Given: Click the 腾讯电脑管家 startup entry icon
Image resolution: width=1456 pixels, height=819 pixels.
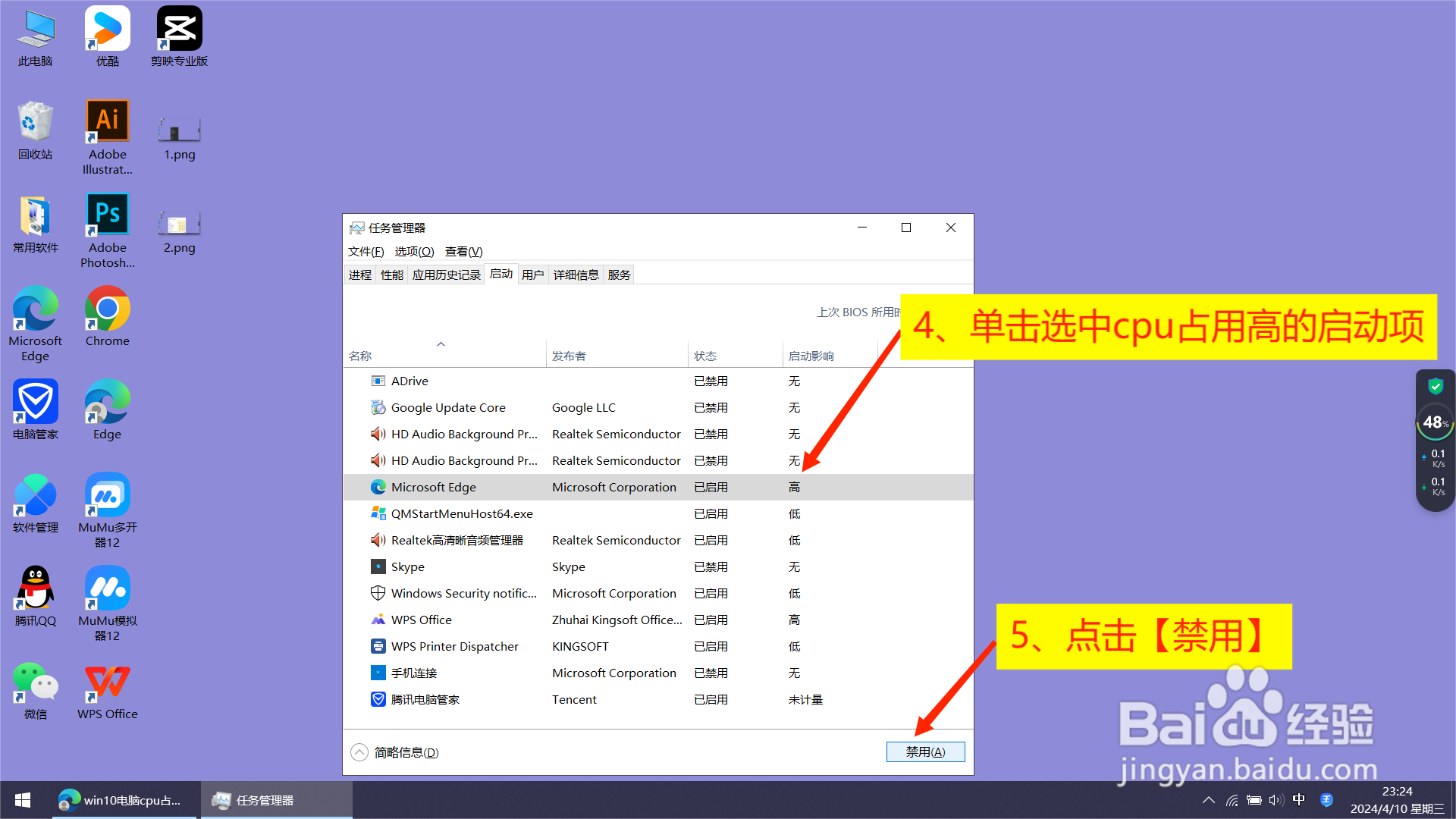Looking at the screenshot, I should point(378,699).
